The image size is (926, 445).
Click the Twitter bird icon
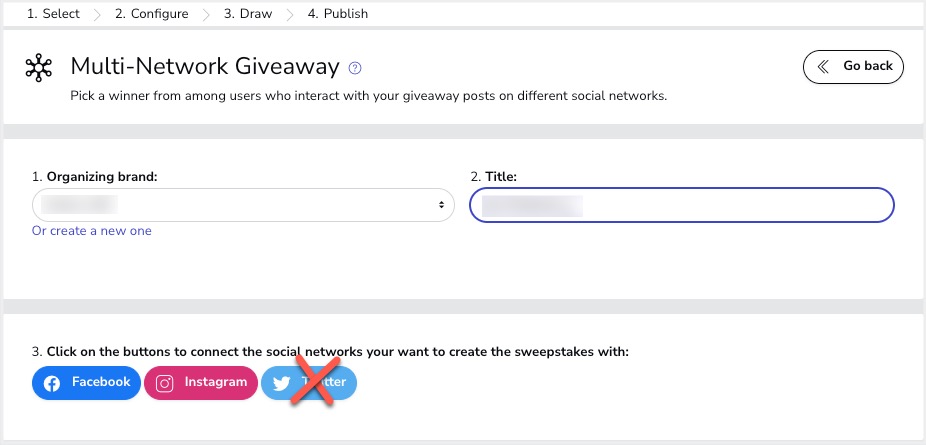(x=281, y=384)
